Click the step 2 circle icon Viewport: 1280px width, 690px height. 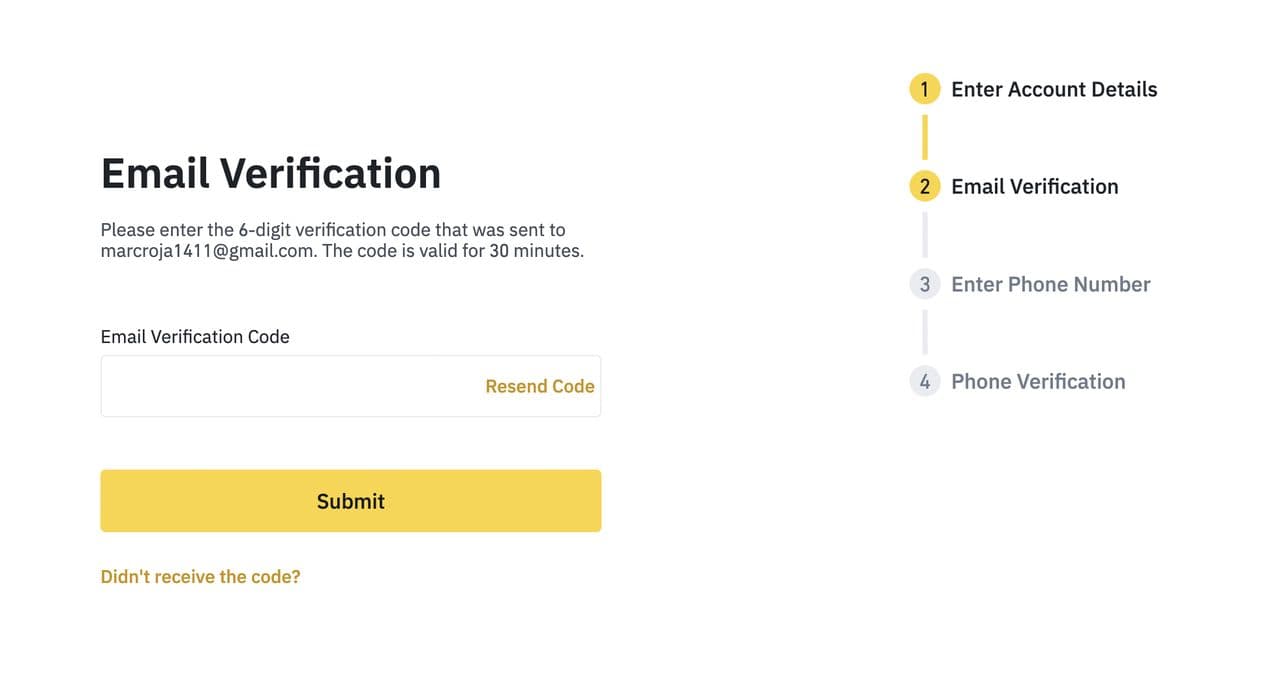tap(924, 186)
